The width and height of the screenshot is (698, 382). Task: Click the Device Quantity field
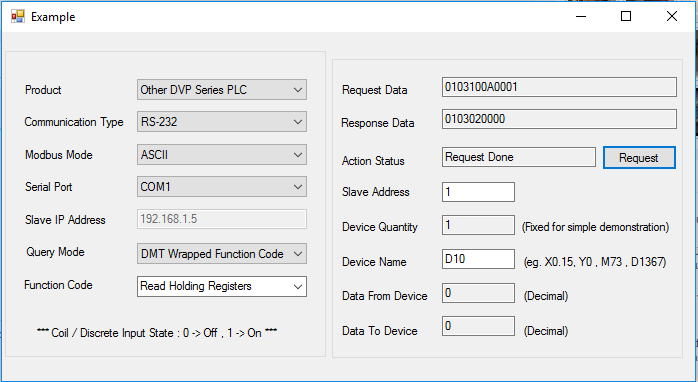478,225
